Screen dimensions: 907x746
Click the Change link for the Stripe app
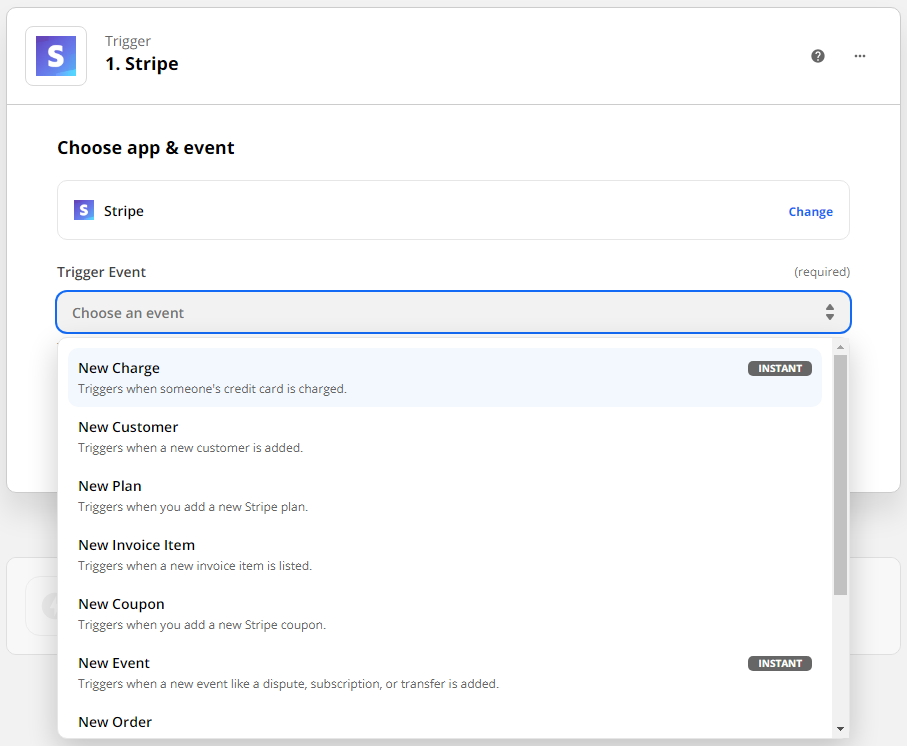coord(810,211)
